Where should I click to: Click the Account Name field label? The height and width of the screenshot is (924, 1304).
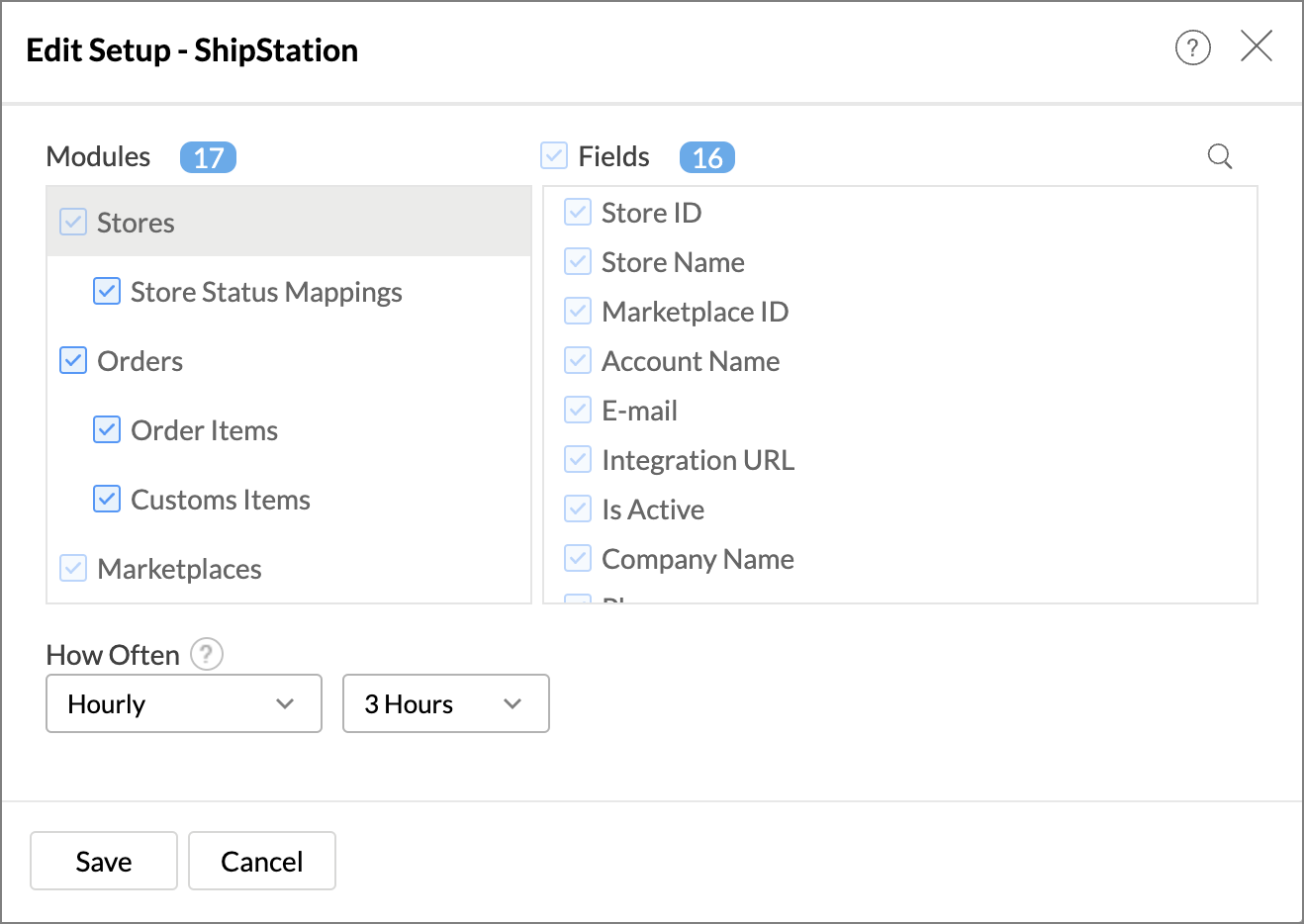691,361
